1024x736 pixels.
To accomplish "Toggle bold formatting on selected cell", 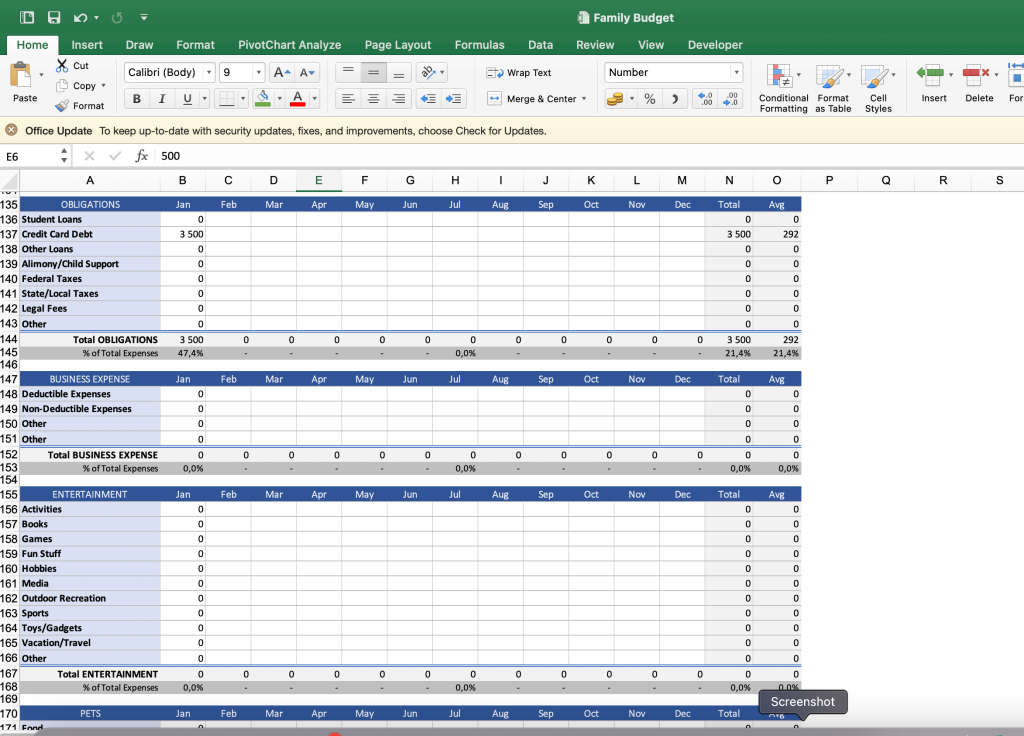I will [136, 99].
